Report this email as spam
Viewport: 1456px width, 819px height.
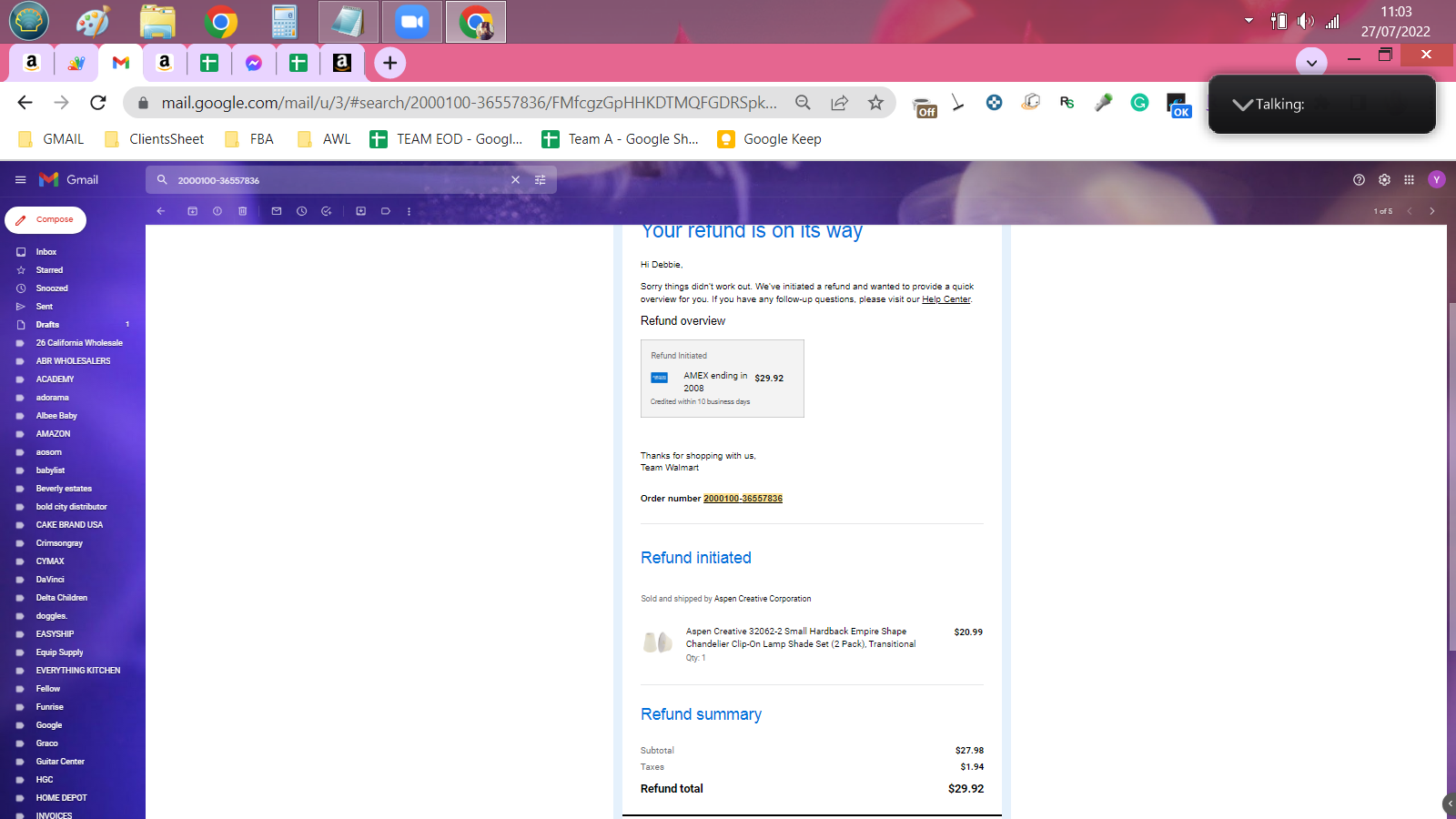[217, 211]
